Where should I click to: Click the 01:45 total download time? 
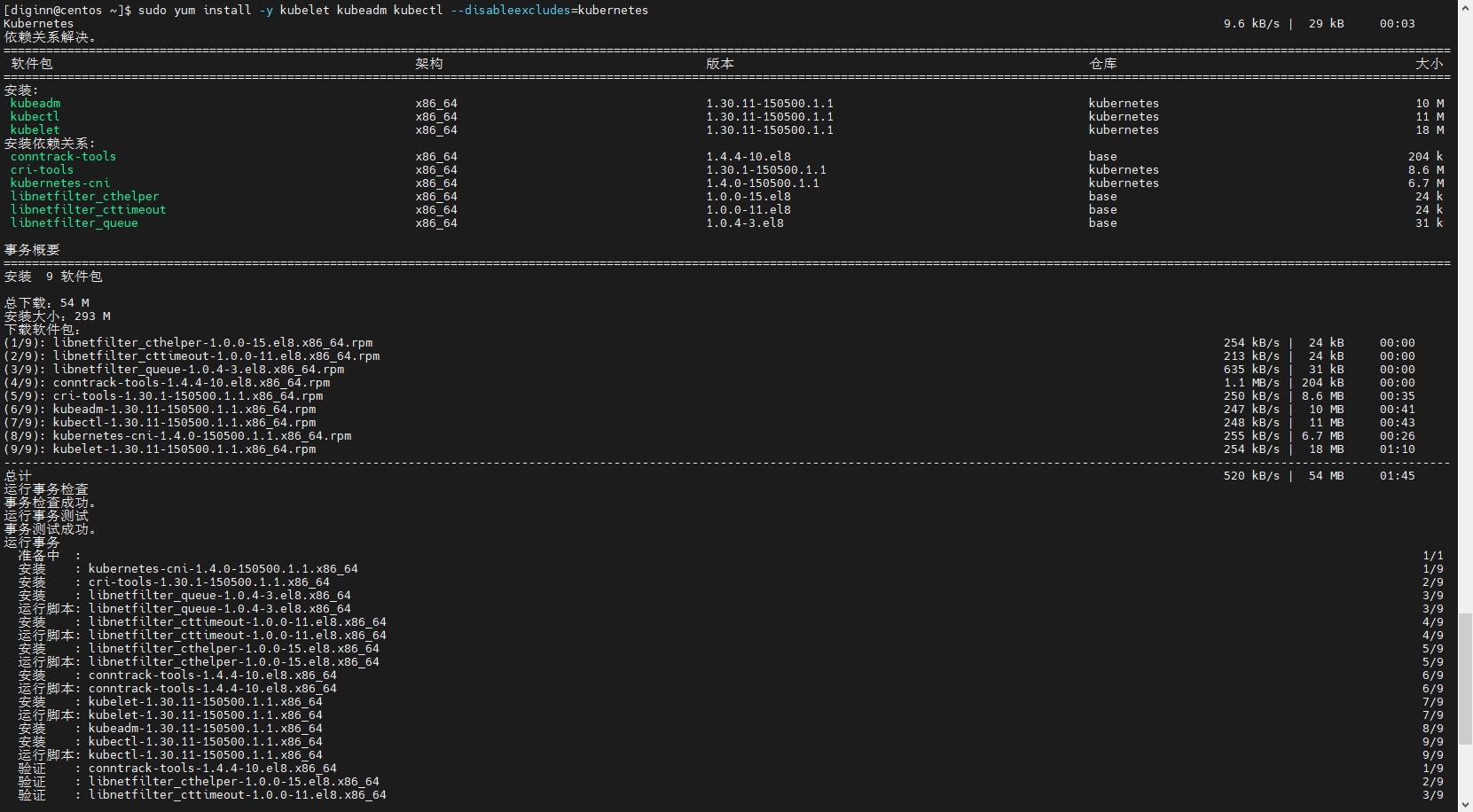pyautogui.click(x=1397, y=476)
